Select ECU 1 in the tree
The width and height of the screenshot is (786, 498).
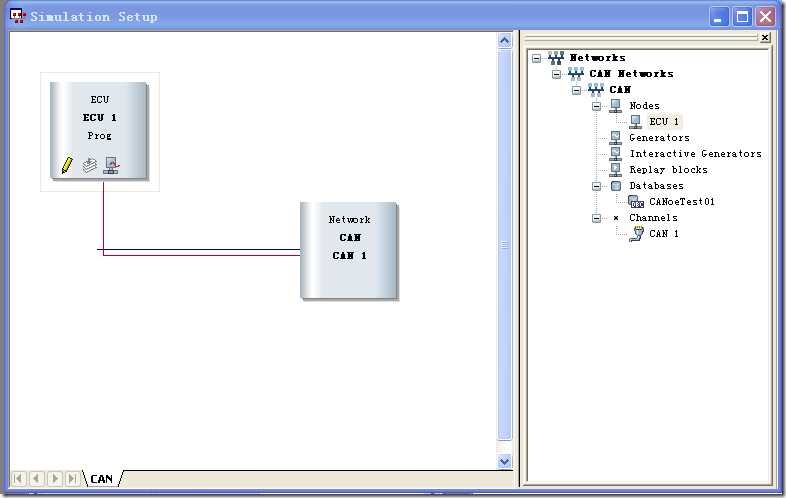pyautogui.click(x=664, y=122)
